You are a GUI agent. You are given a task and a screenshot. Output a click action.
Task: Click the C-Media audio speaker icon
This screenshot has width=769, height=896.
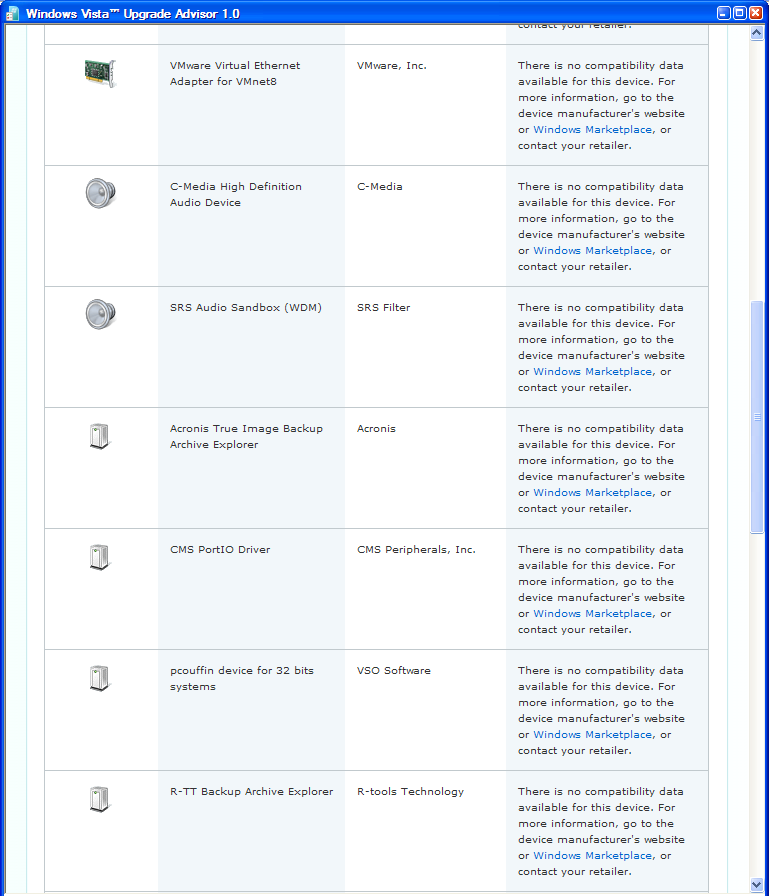(x=101, y=193)
